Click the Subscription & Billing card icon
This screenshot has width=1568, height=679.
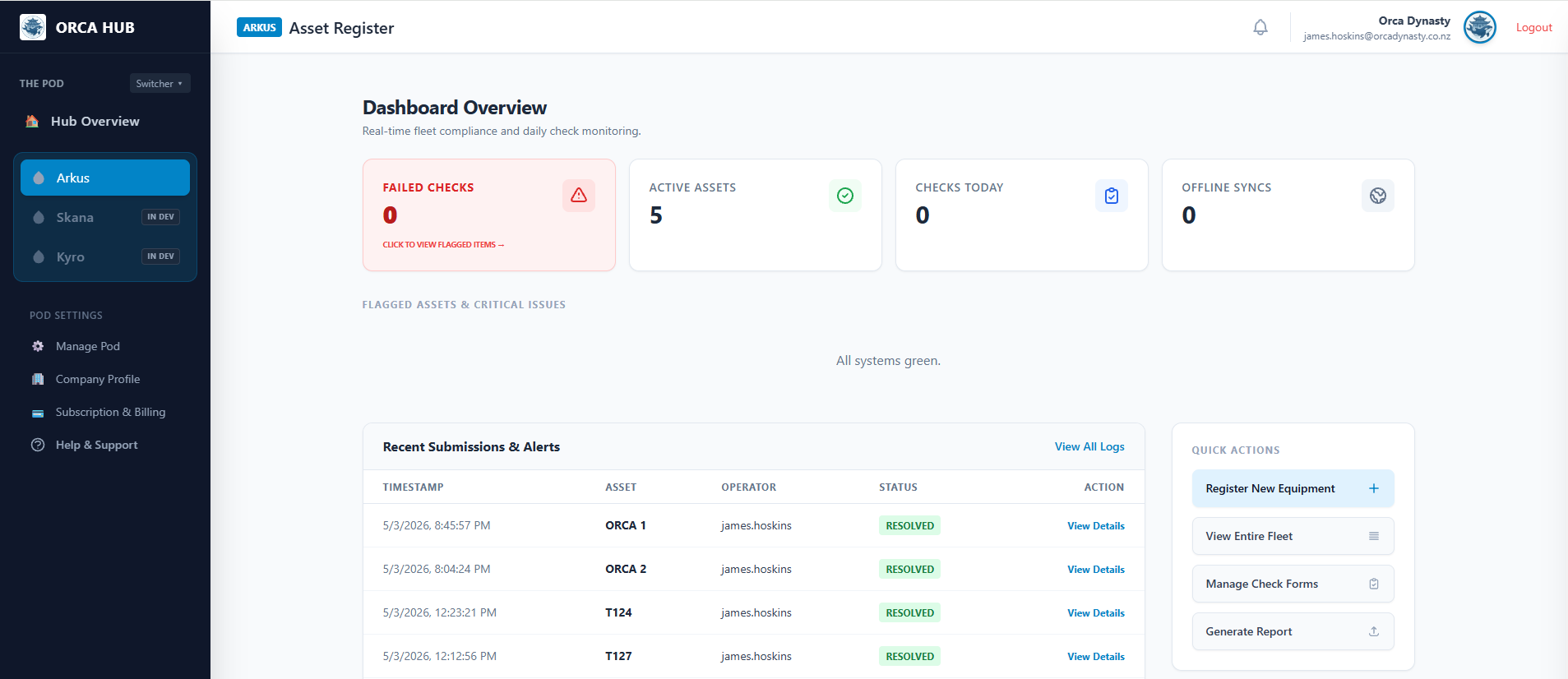38,413
